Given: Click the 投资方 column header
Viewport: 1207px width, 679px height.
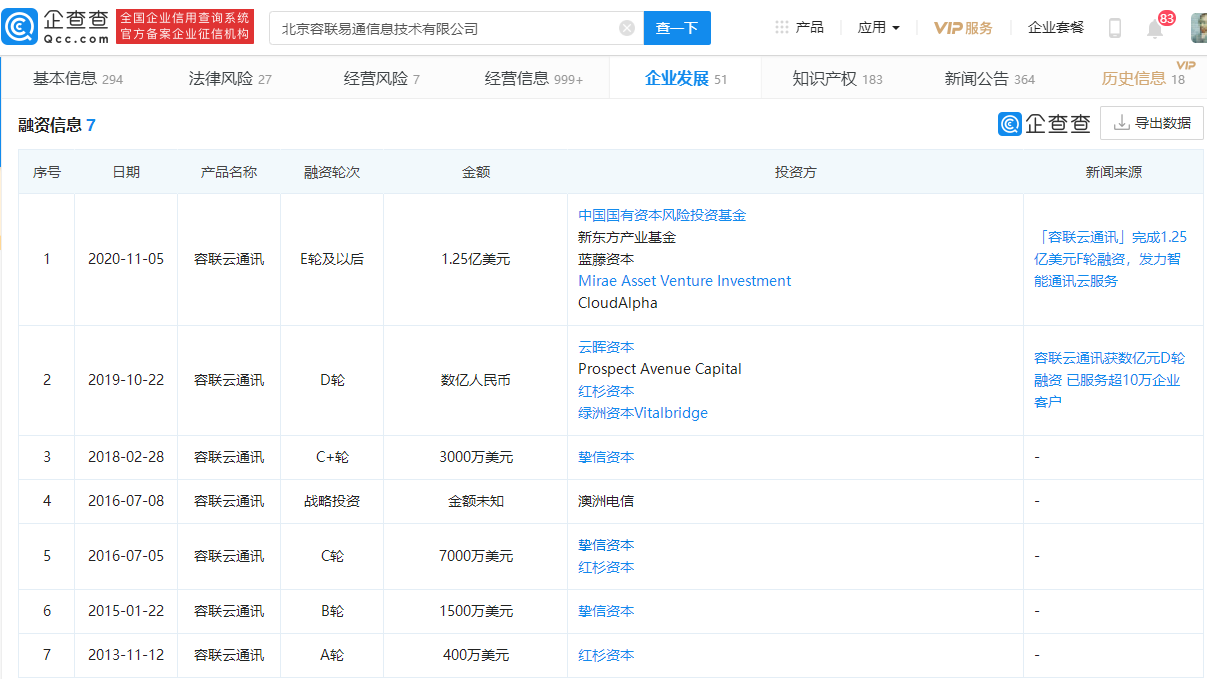Looking at the screenshot, I should click(x=796, y=172).
